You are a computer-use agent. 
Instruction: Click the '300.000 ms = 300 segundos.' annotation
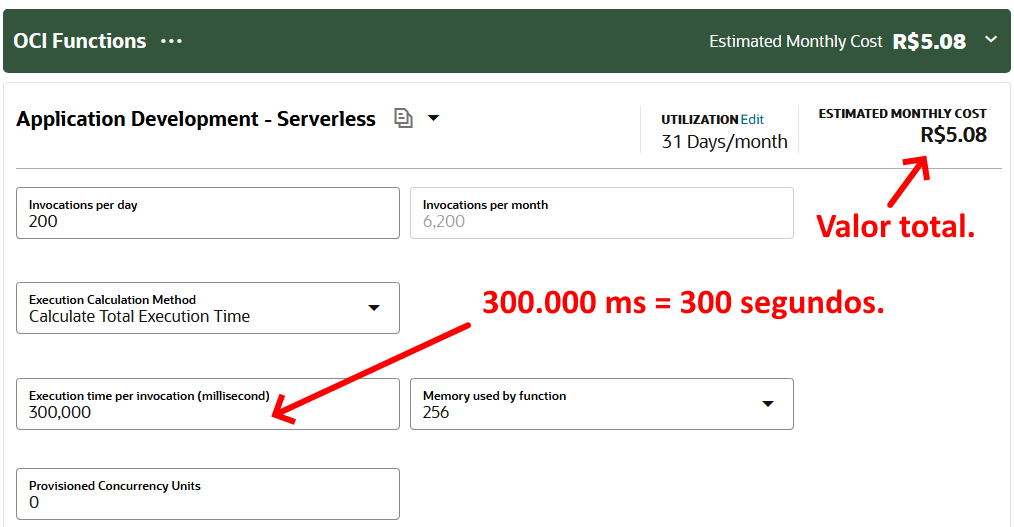(683, 302)
